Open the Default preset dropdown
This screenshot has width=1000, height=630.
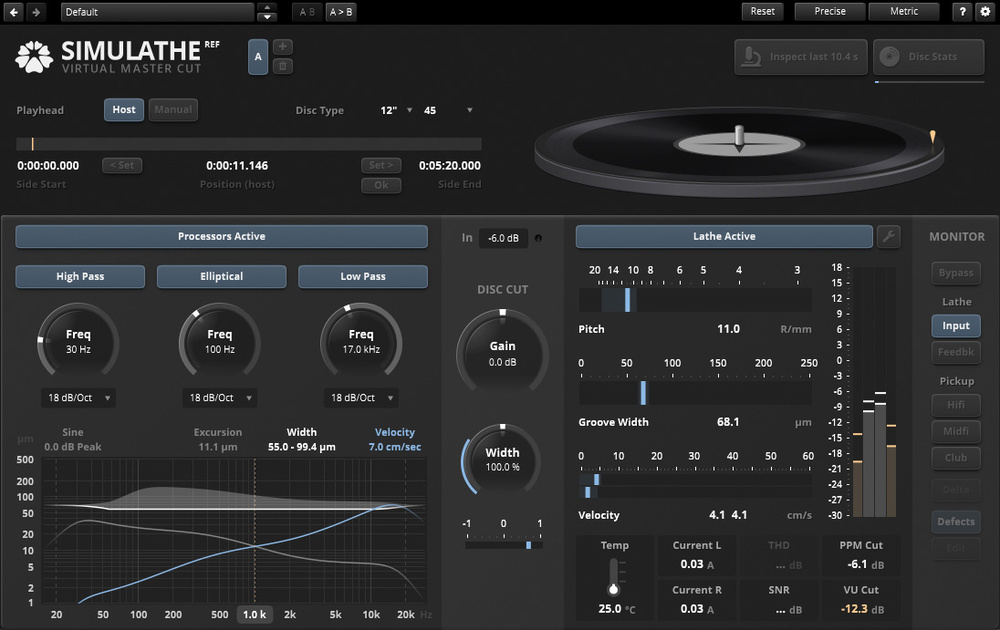pyautogui.click(x=157, y=12)
